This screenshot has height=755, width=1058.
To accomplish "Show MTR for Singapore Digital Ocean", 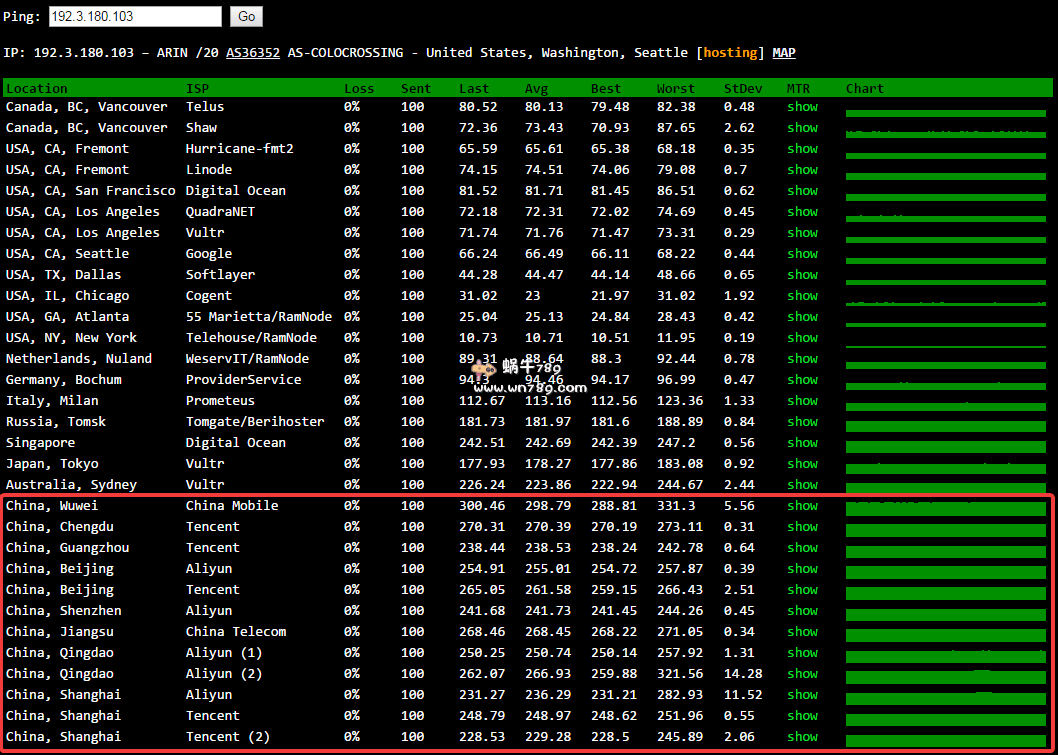I will point(803,442).
